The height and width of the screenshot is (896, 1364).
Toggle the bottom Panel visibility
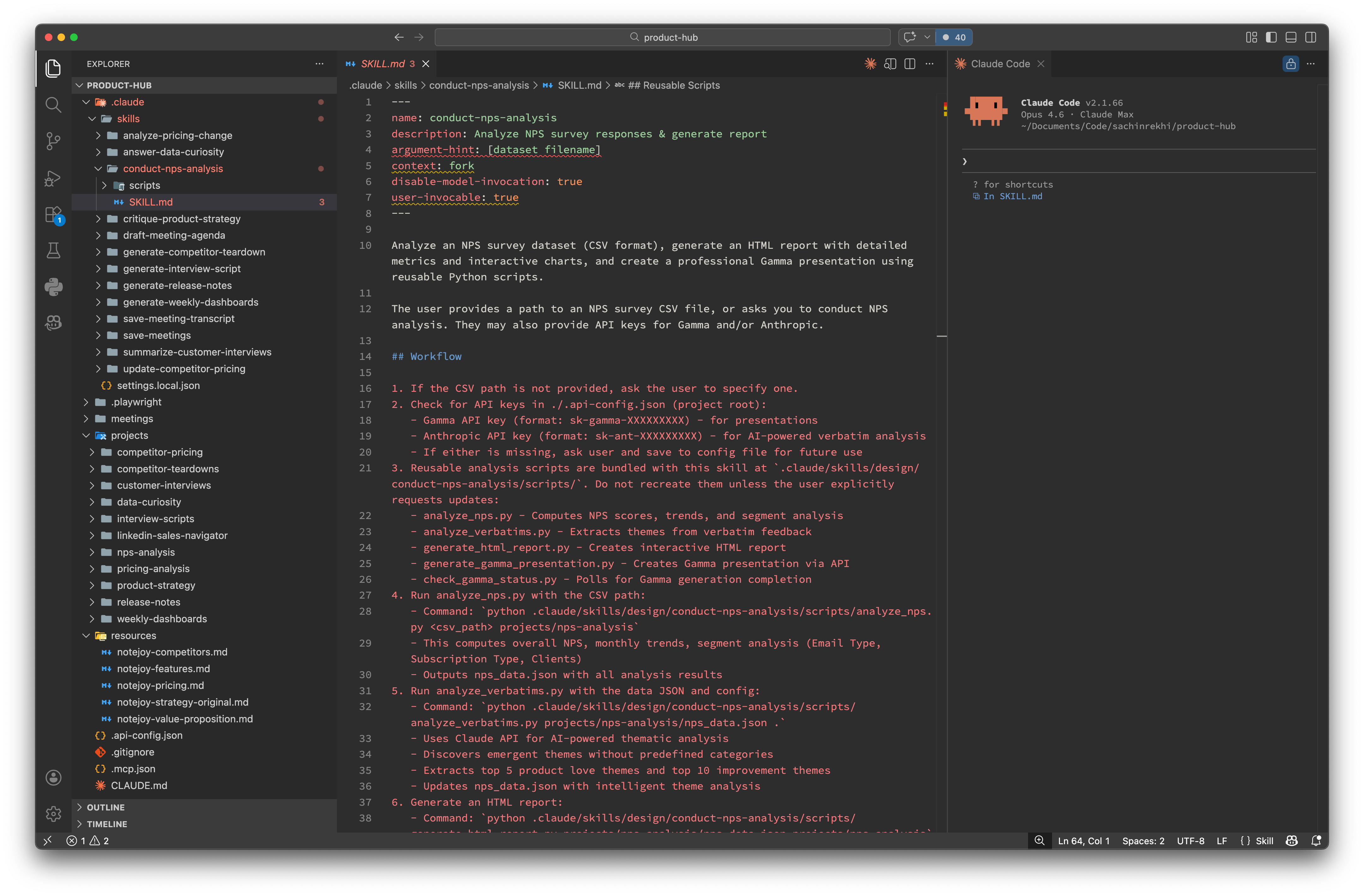(1291, 37)
